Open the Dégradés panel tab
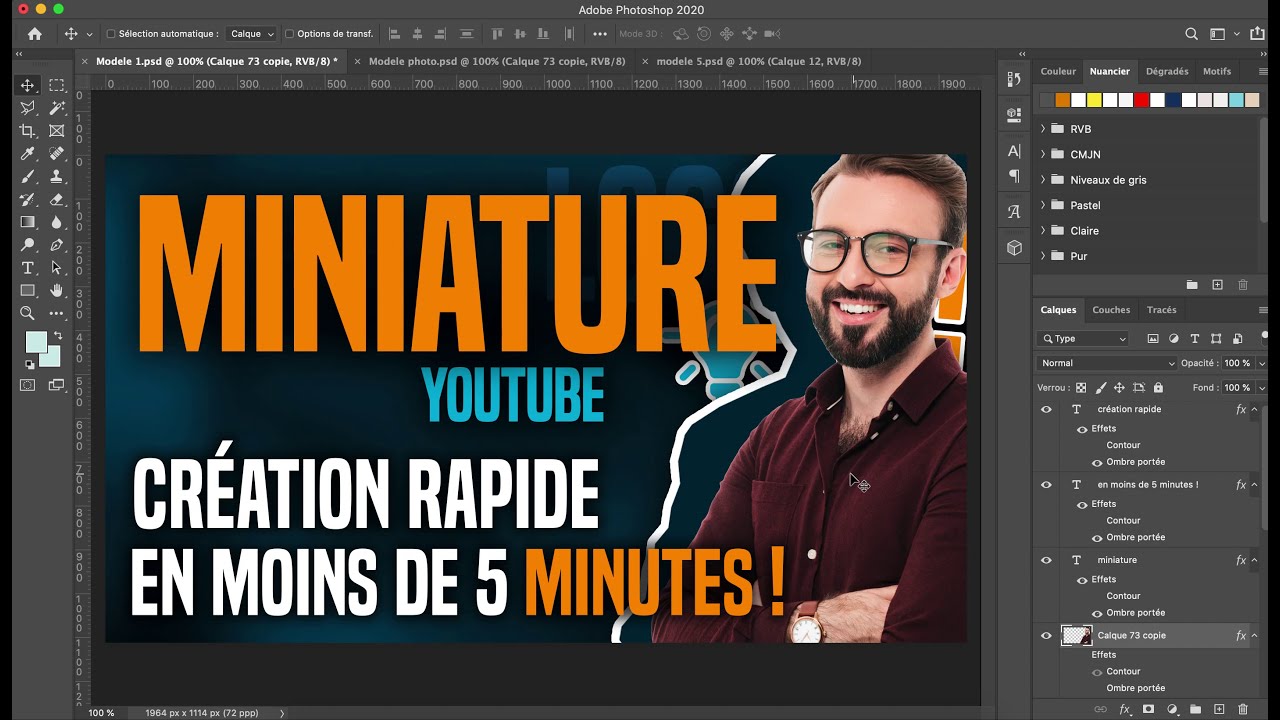This screenshot has height=720, width=1280. pos(1167,71)
